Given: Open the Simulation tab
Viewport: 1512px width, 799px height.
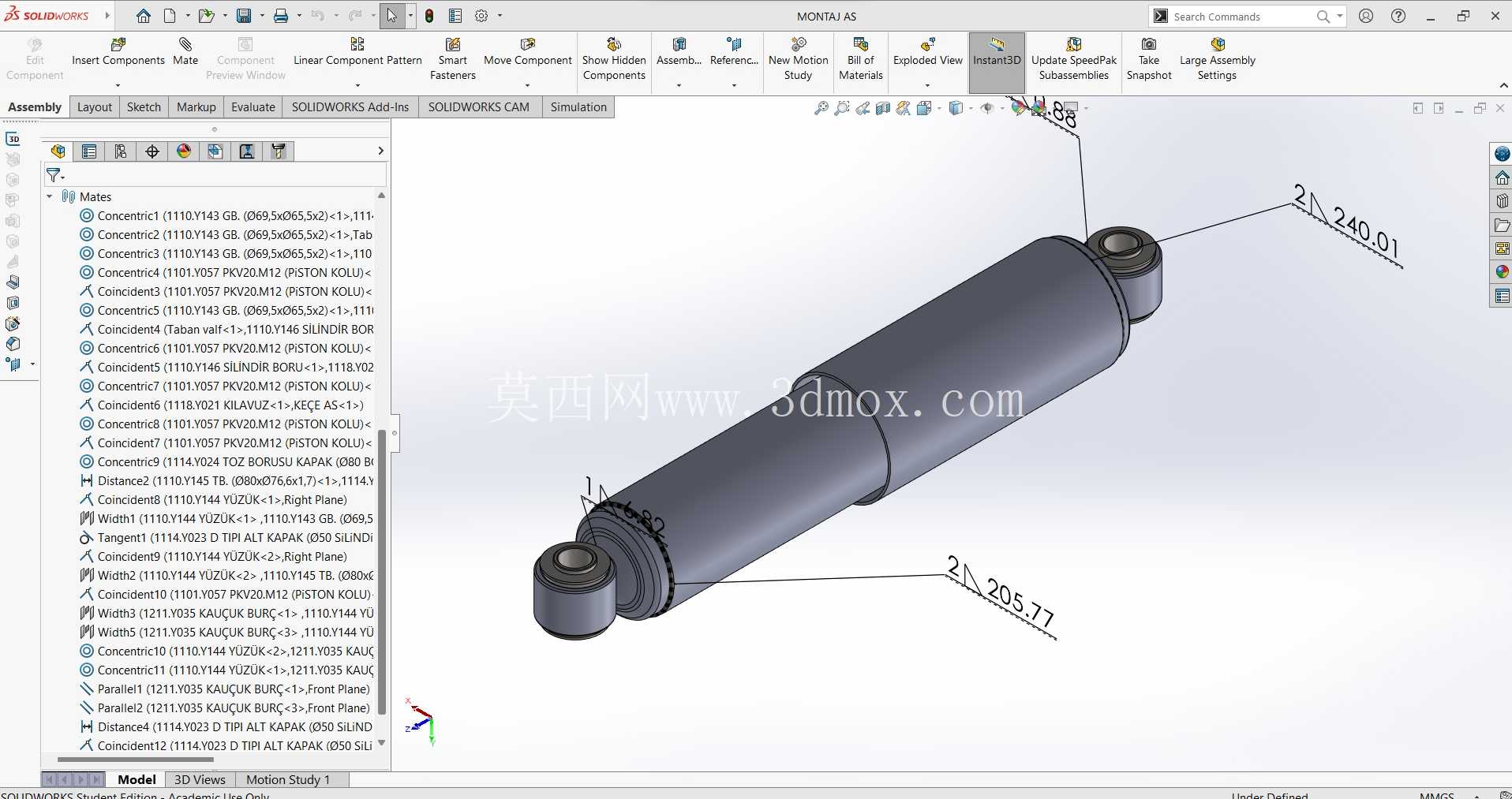Looking at the screenshot, I should (x=578, y=107).
